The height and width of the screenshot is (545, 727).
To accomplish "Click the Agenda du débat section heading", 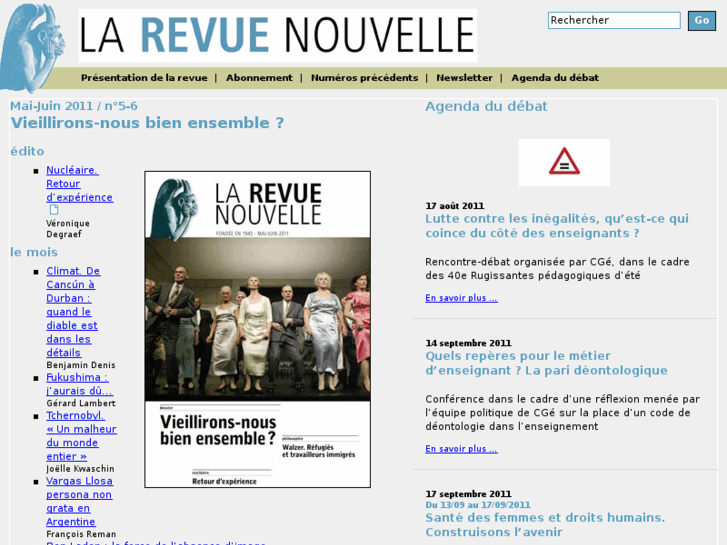I will click(486, 106).
